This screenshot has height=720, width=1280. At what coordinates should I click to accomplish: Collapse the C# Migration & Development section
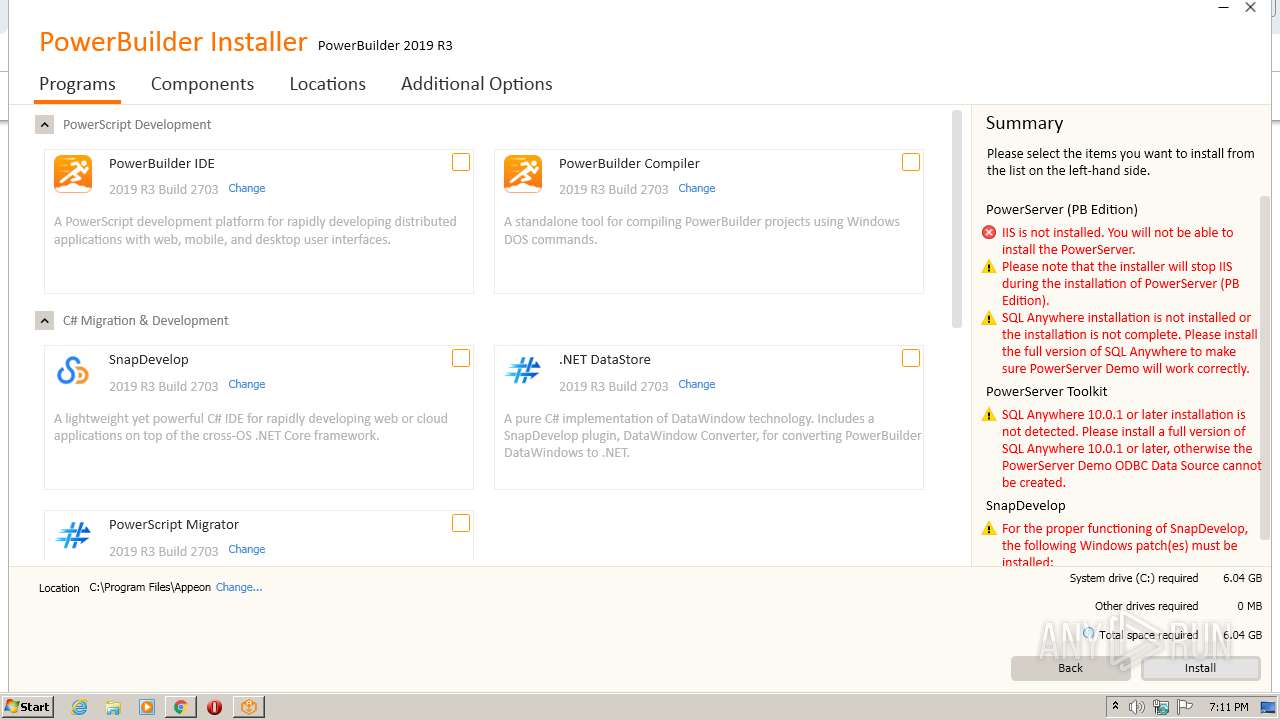point(44,321)
